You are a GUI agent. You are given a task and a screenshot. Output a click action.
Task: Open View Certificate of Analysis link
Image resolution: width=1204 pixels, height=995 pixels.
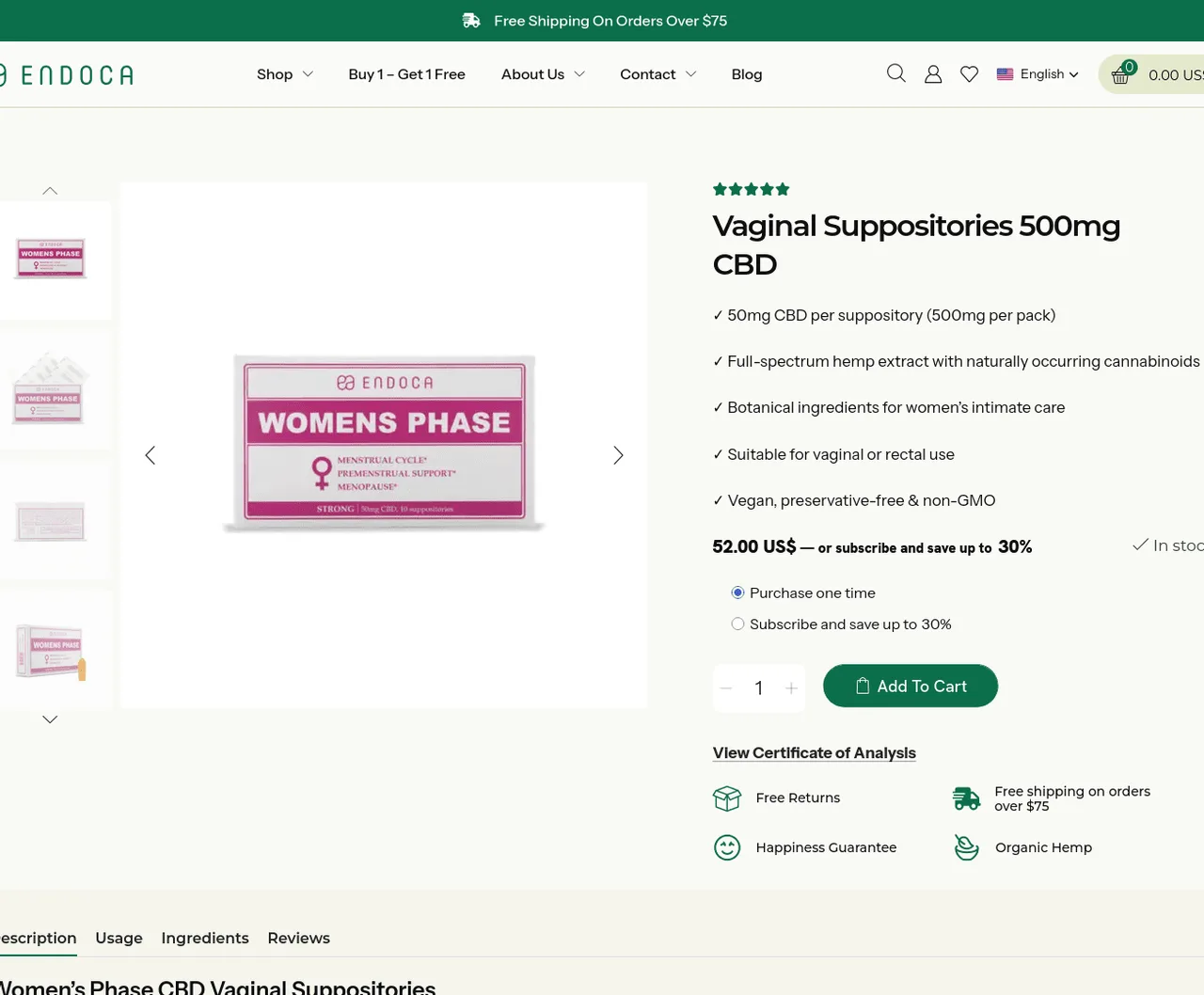pyautogui.click(x=815, y=752)
